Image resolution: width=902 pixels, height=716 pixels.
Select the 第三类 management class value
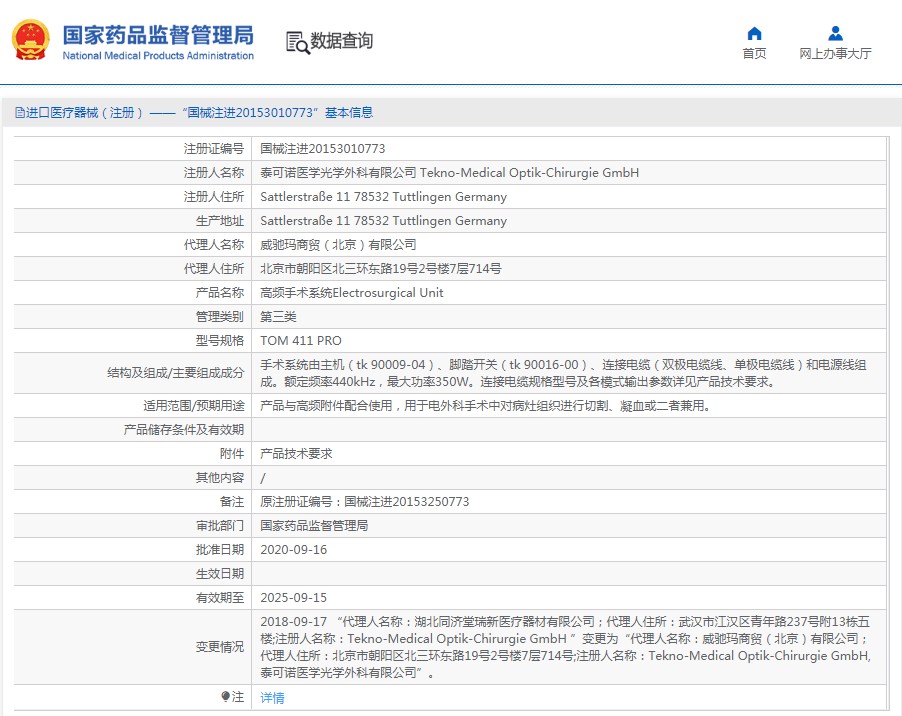click(278, 317)
